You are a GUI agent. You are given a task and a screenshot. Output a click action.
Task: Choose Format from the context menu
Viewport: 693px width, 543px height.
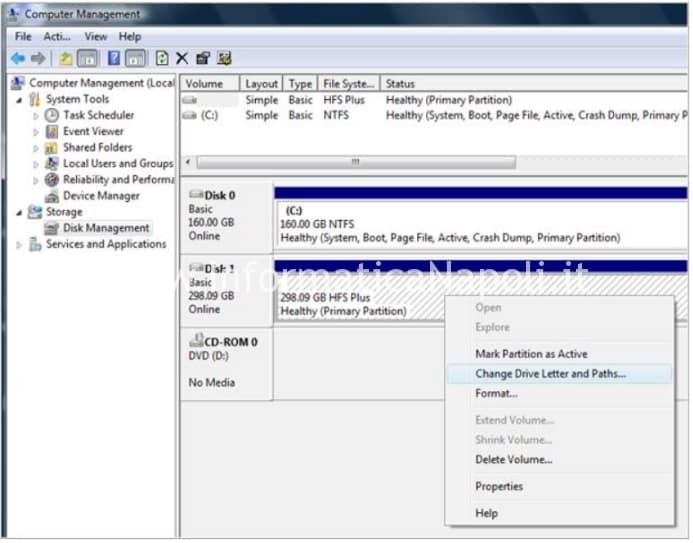tap(560, 394)
